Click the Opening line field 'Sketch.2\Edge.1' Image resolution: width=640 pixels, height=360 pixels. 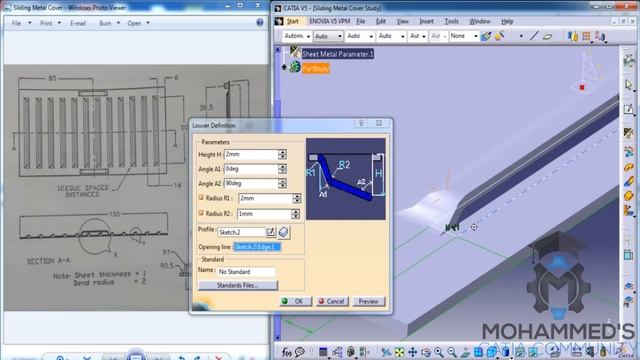(257, 247)
